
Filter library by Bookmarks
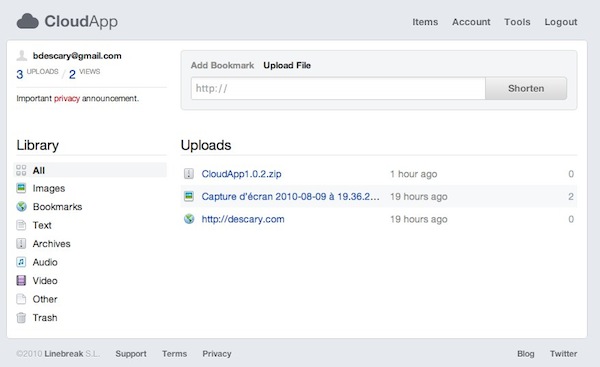point(57,207)
